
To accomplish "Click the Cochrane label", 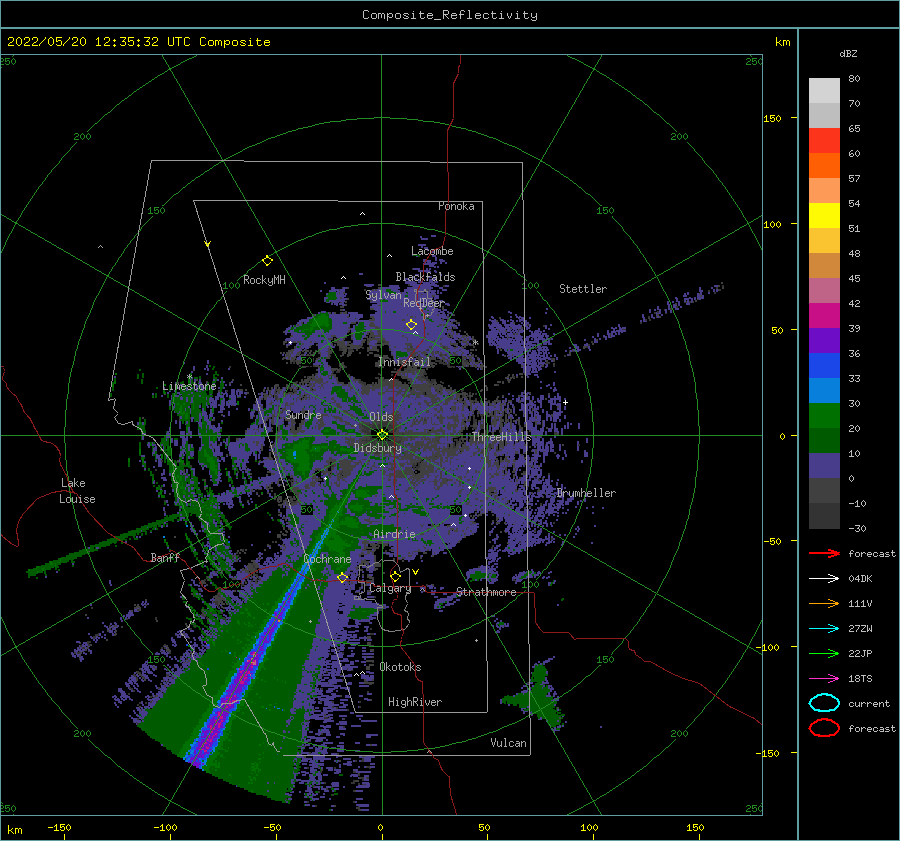I will tap(327, 559).
